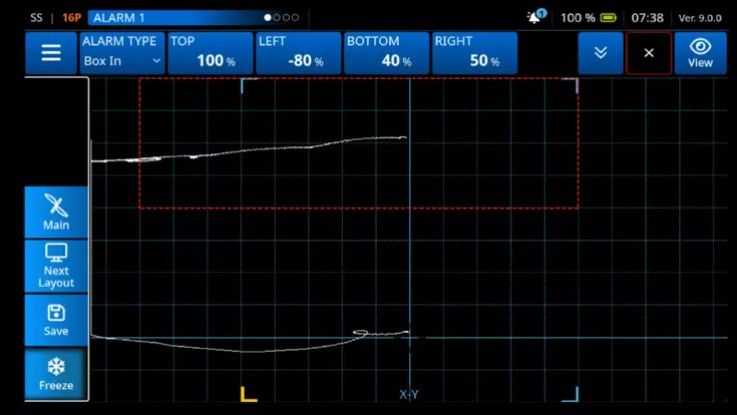Select the first page dot of ALARM 1

coord(267,17)
